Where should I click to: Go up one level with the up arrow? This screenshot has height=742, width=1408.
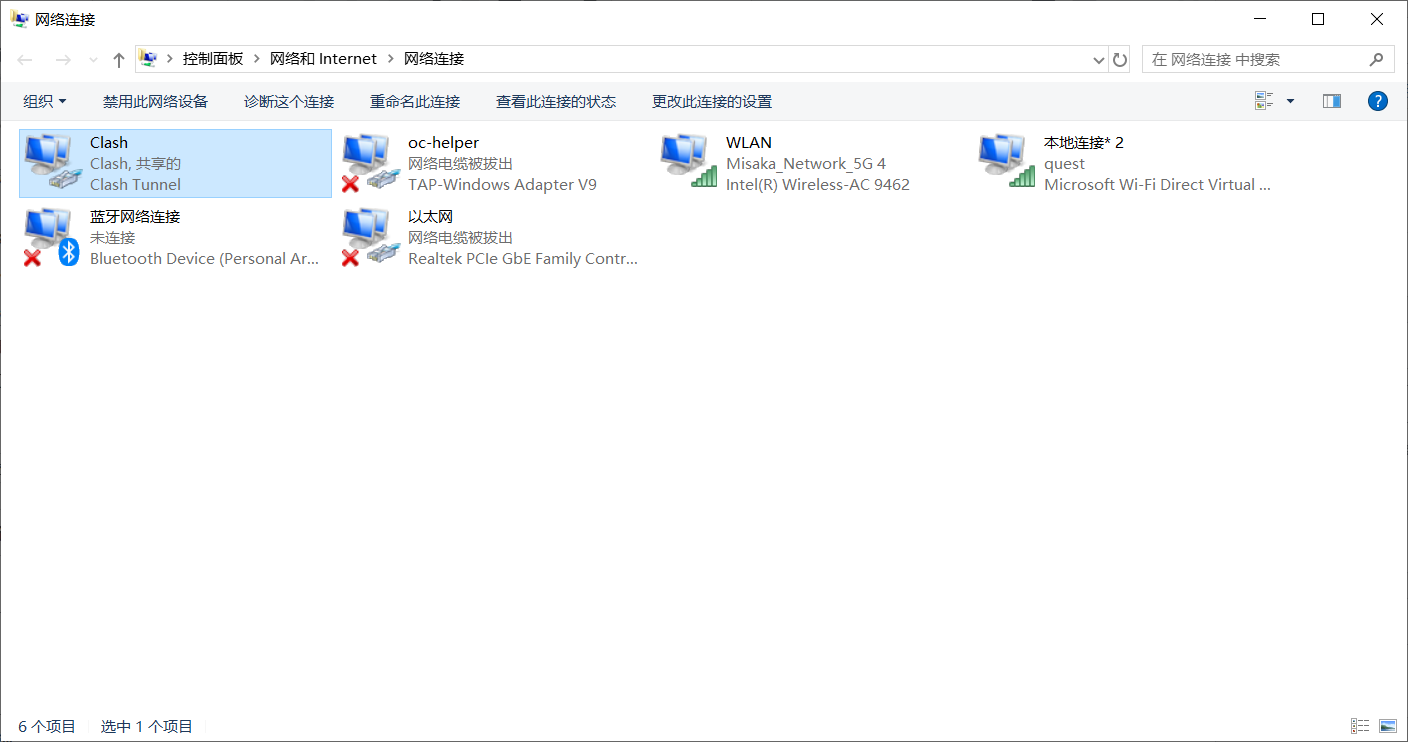[119, 60]
